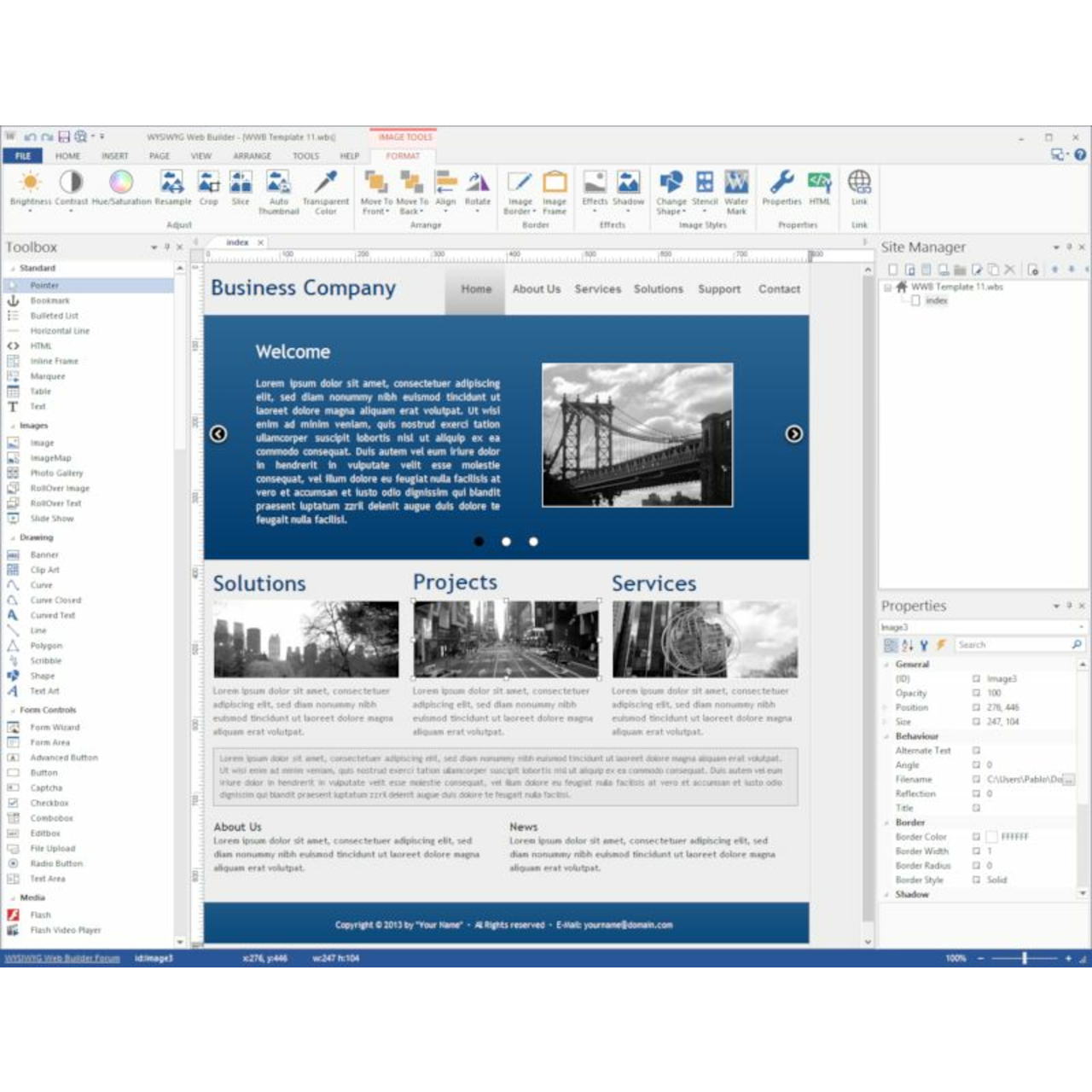This screenshot has width=1092, height=1092.
Task: Collapse the General properties section
Action: pos(887,665)
